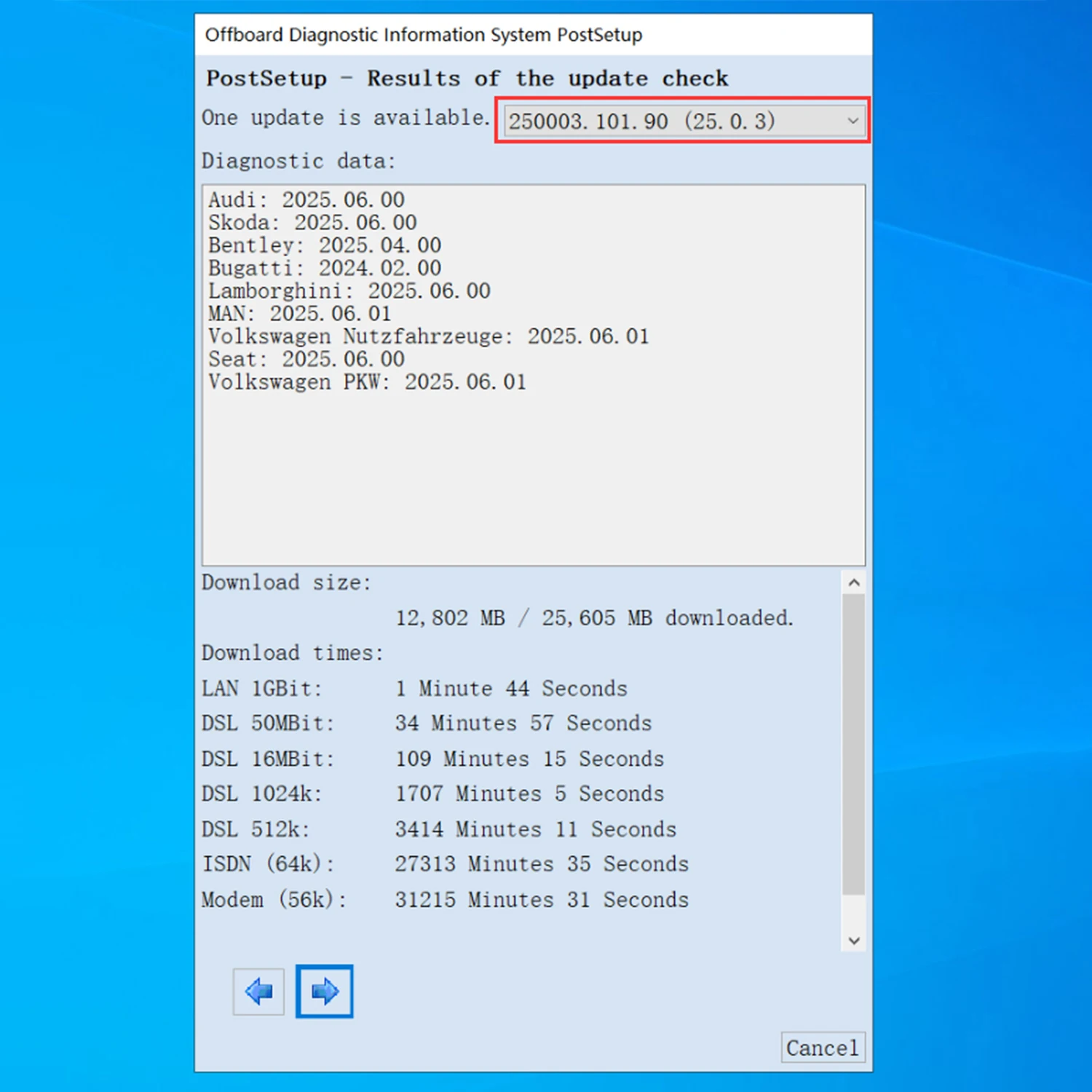Click the scrollbar down arrow icon
Viewport: 1092px width, 1092px height.
pyautogui.click(x=854, y=941)
